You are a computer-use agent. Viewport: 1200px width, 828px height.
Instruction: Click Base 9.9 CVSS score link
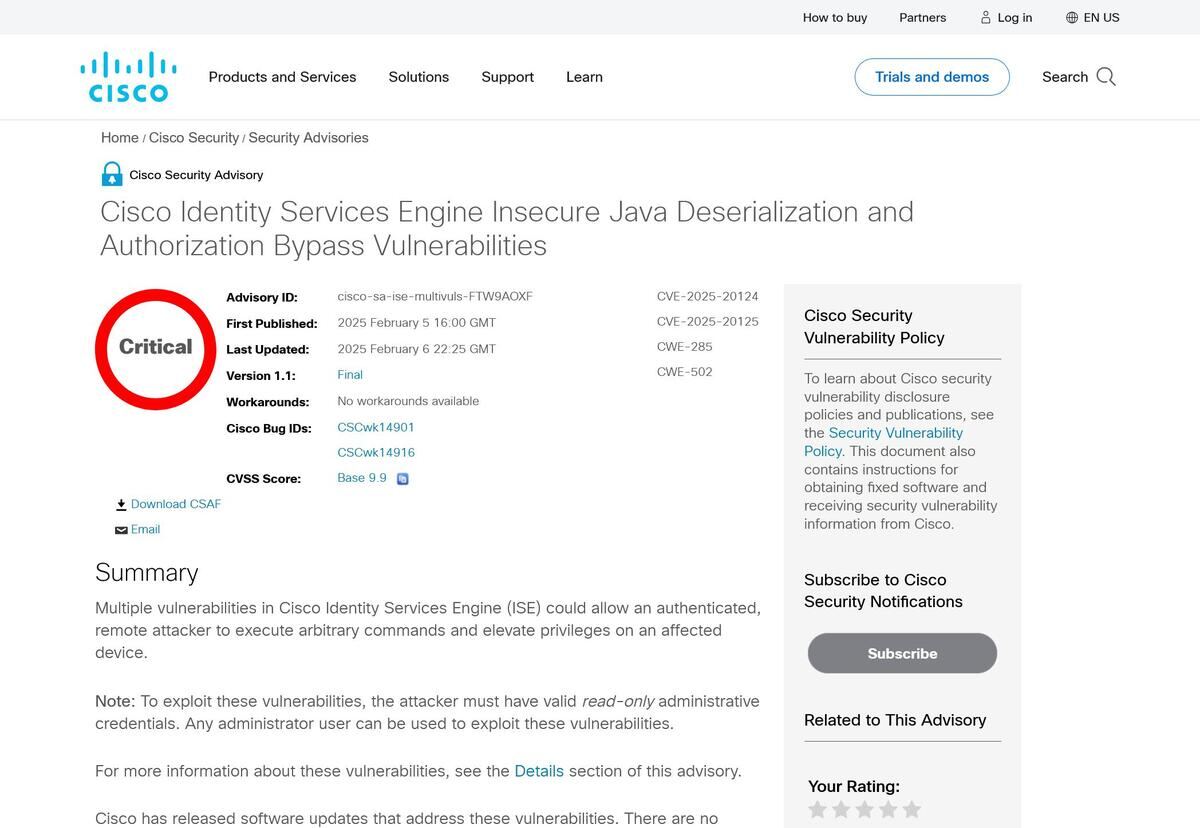coord(362,478)
